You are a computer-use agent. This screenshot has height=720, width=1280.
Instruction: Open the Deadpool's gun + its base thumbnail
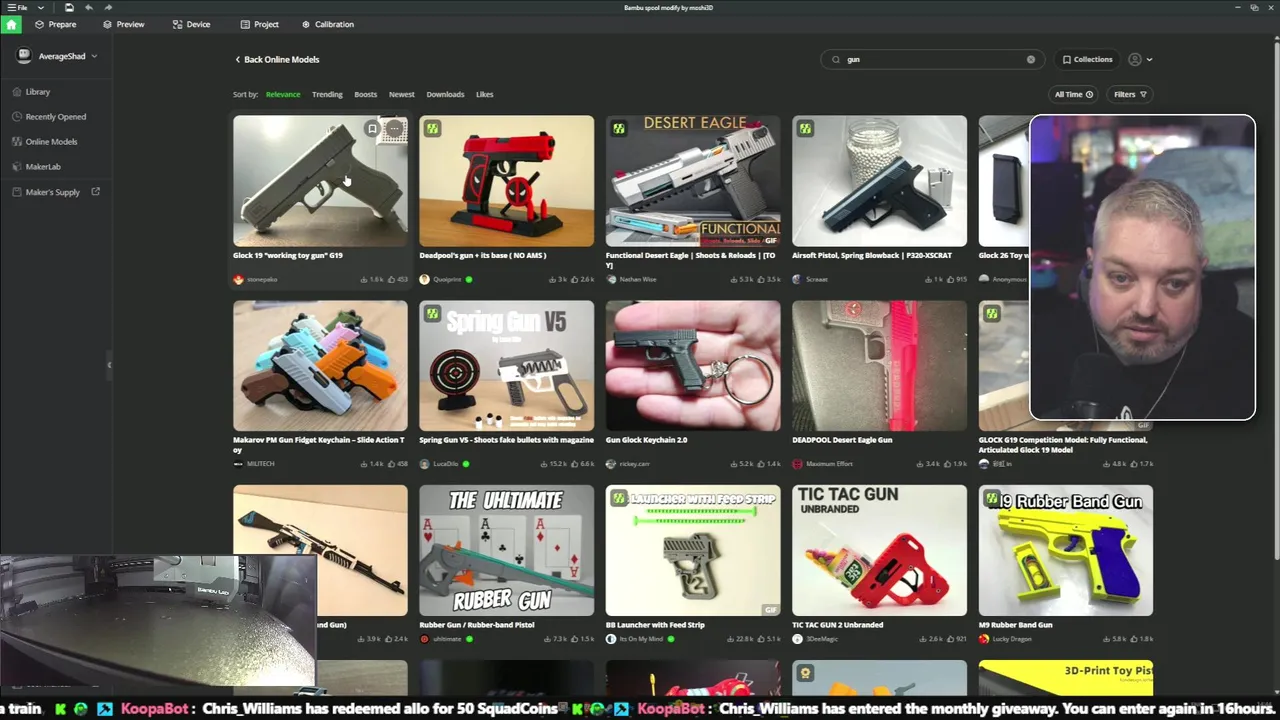click(x=506, y=181)
